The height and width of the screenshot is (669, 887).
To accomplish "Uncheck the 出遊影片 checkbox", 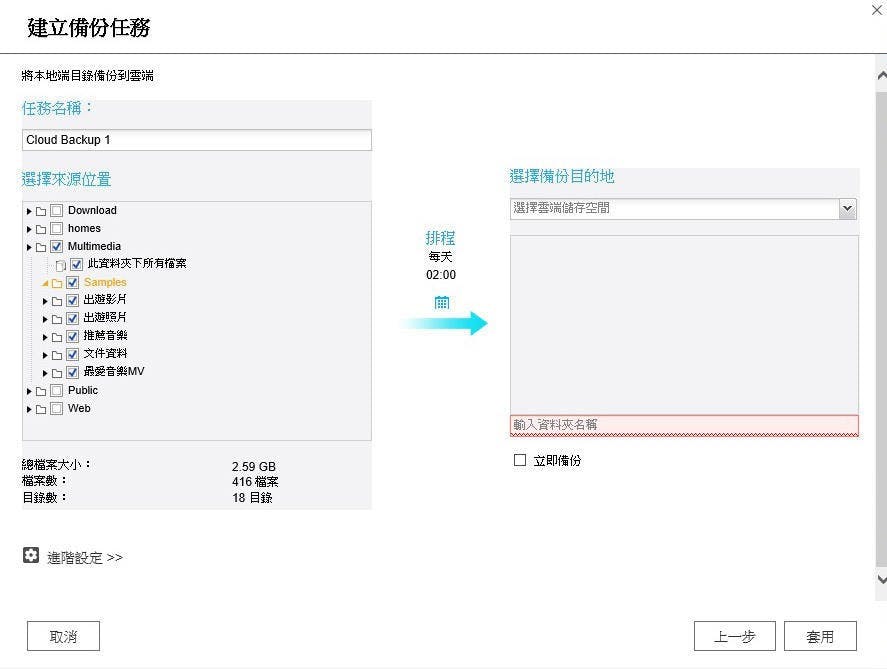I will [72, 300].
